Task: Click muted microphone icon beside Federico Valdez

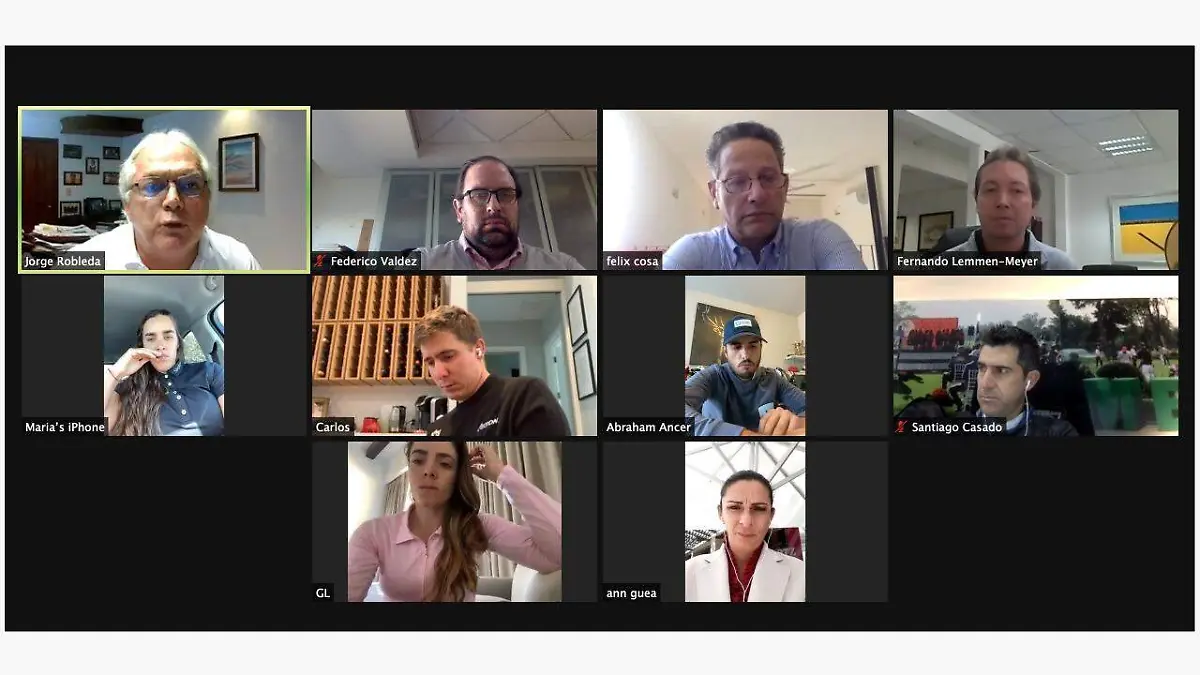Action: tap(320, 261)
